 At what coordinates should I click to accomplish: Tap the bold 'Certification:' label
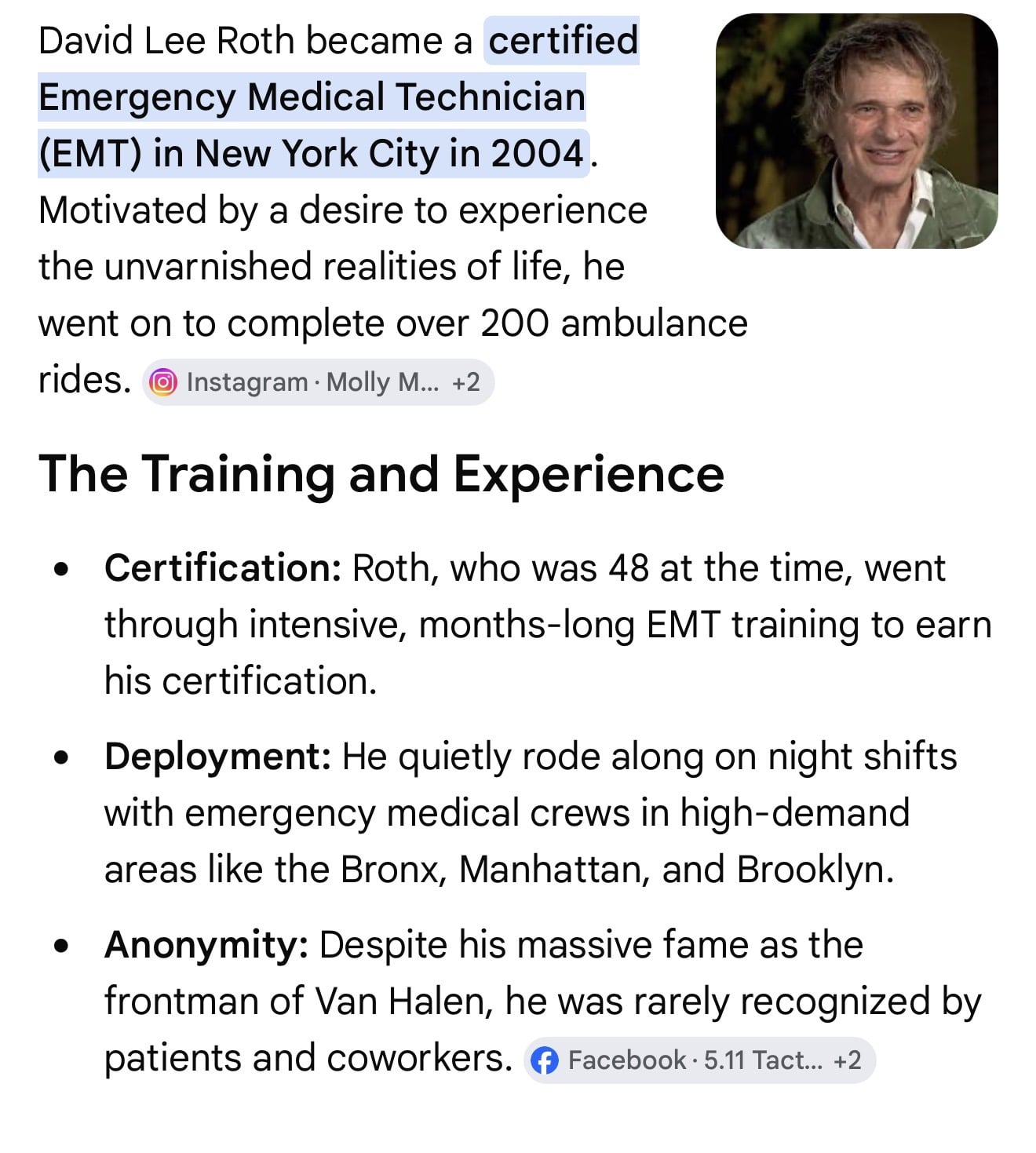click(223, 567)
